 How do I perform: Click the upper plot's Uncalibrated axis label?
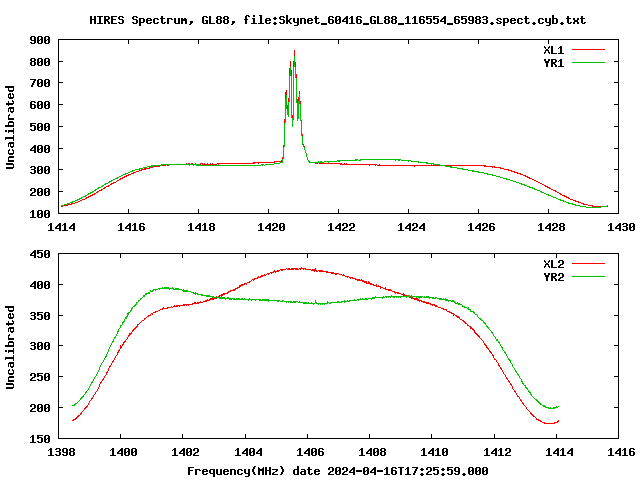coord(10,127)
